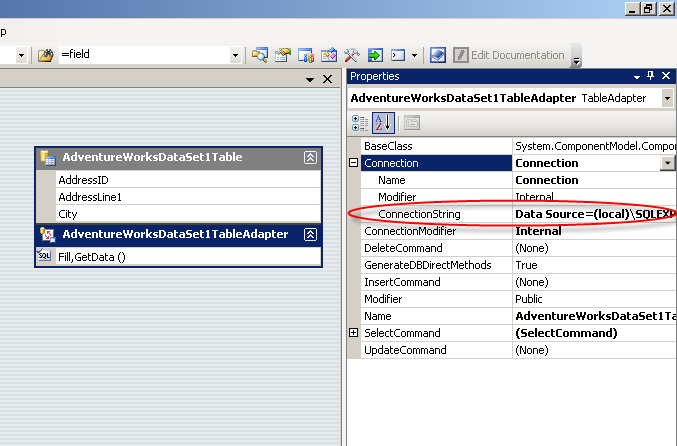Click the Edit Documentation button
The height and width of the screenshot is (446, 677).
pyautogui.click(x=509, y=55)
